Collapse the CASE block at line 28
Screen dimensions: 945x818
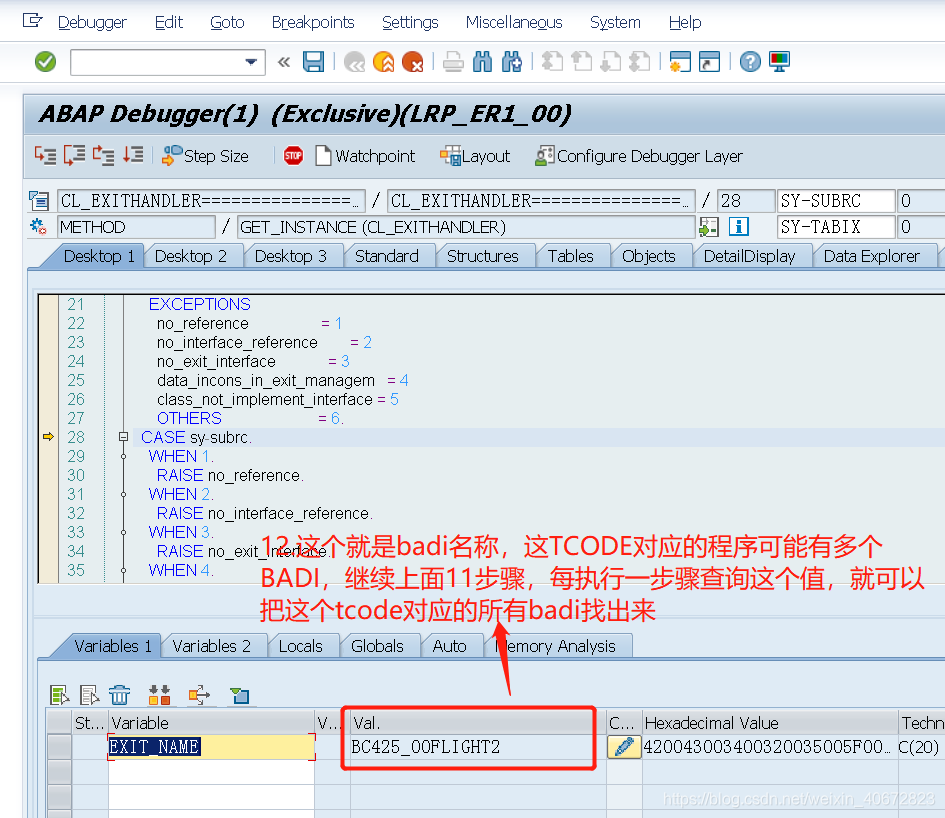click(x=124, y=437)
